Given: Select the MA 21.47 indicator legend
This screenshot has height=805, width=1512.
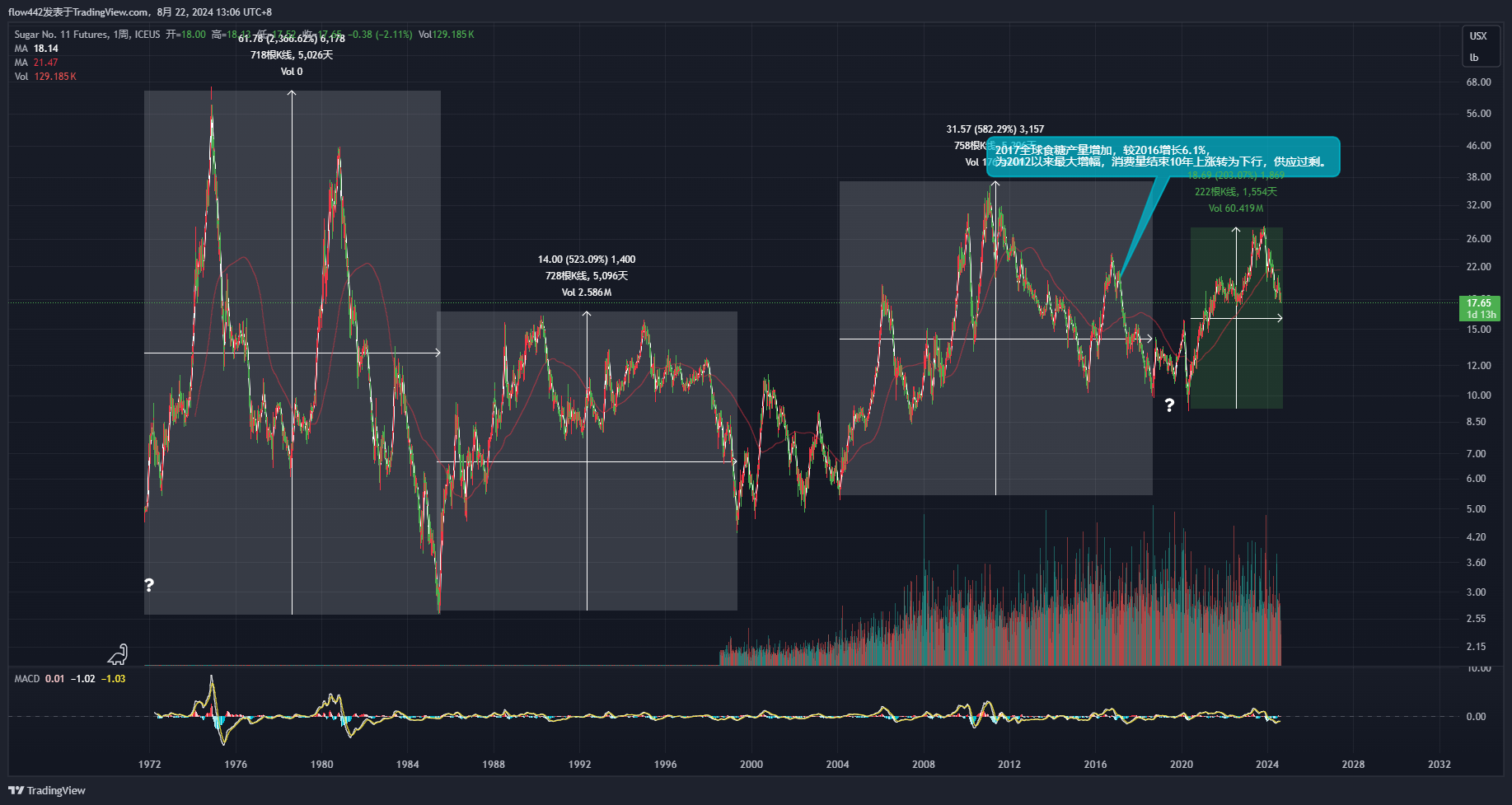Looking at the screenshot, I should click(36, 63).
